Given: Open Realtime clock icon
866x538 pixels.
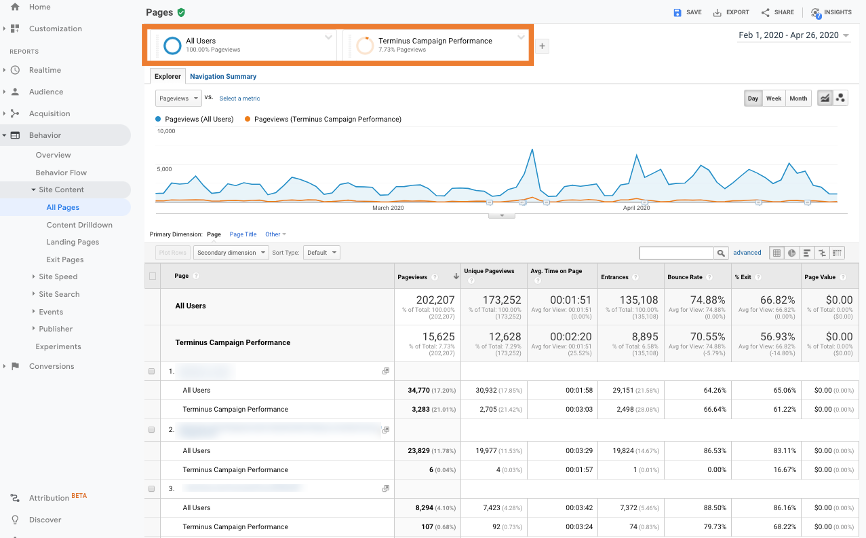Looking at the screenshot, I should 15,70.
